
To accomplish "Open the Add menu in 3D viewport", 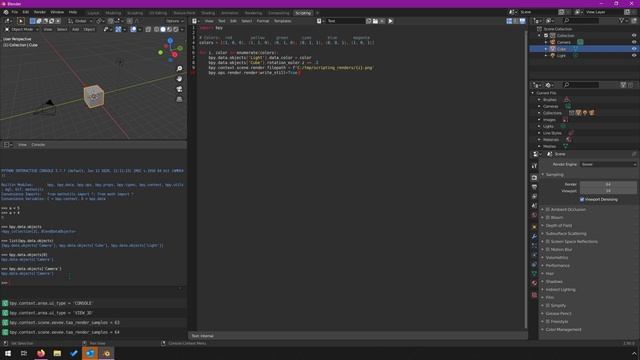I will [76, 29].
